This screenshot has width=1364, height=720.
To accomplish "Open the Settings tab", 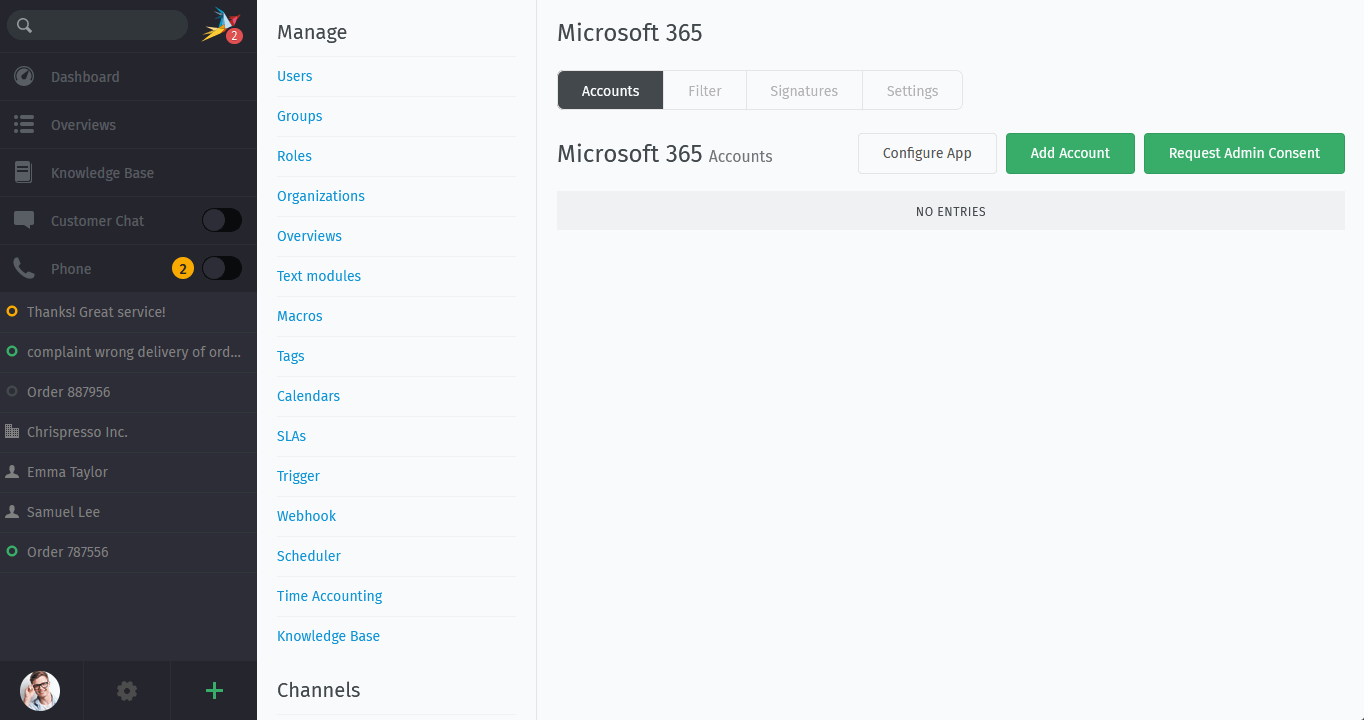I will point(912,90).
